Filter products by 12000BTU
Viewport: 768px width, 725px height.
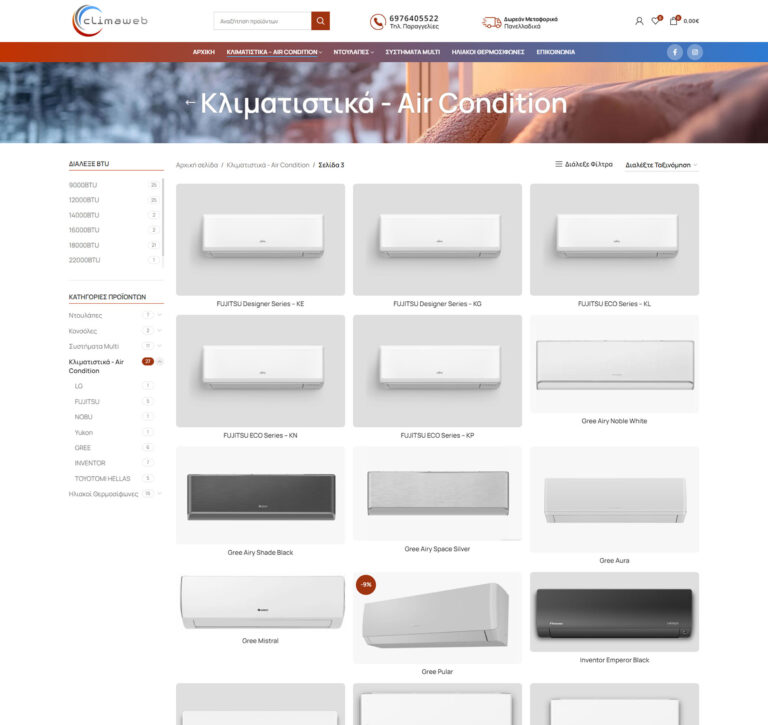(84, 200)
